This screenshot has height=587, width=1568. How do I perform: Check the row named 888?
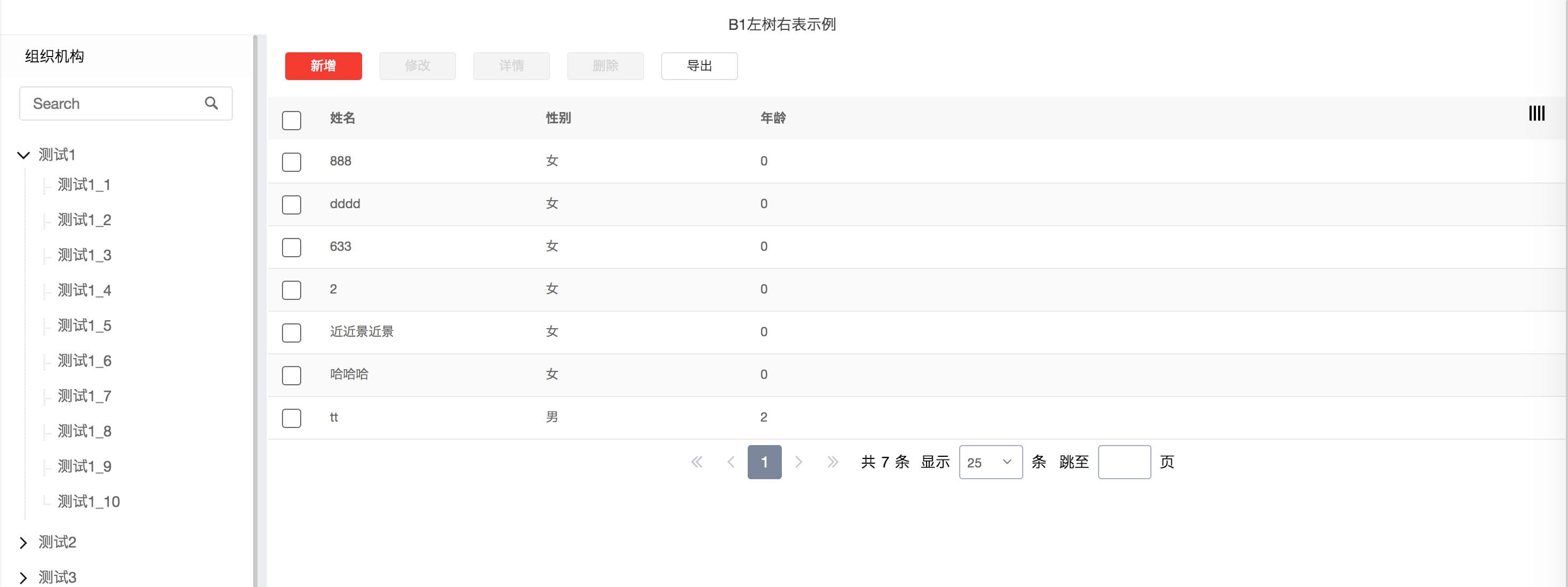pyautogui.click(x=292, y=162)
